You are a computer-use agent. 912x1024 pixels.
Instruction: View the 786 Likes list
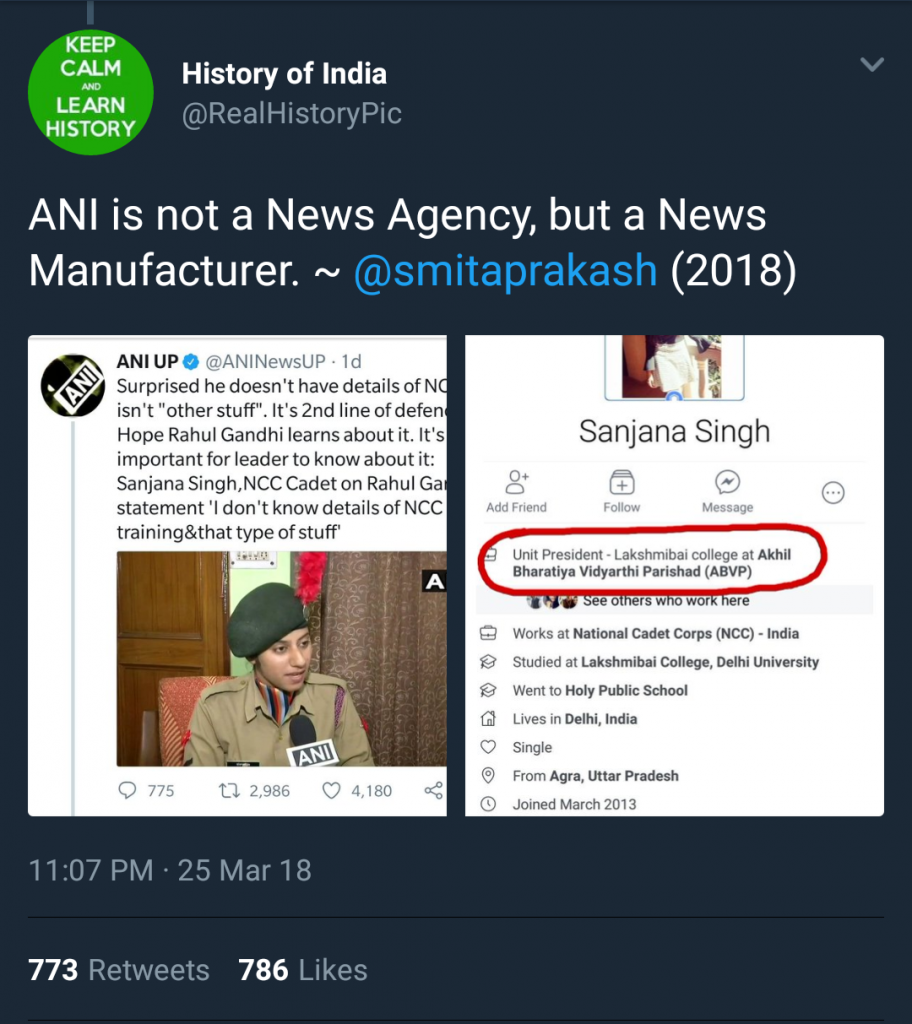[x=302, y=970]
